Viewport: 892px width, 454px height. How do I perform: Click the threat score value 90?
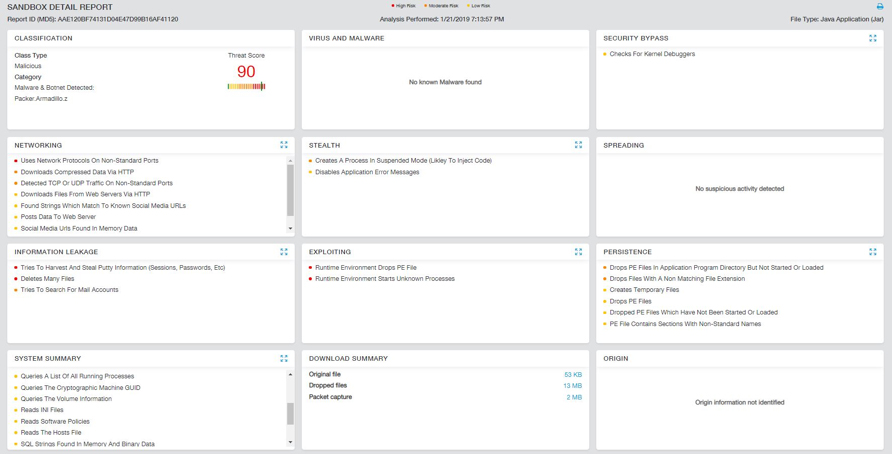[x=246, y=72]
